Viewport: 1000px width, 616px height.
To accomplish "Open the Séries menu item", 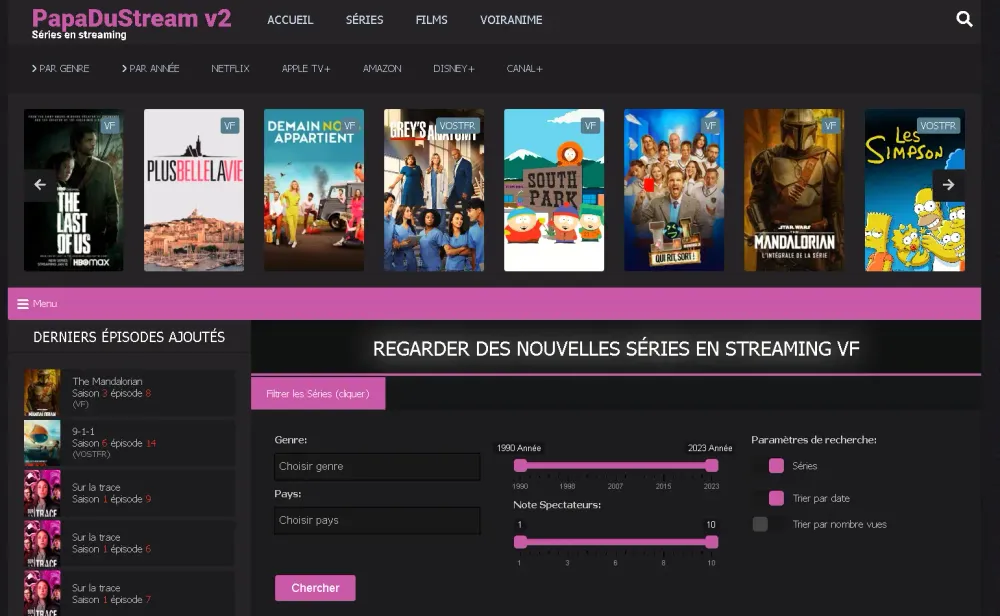I will click(x=364, y=20).
